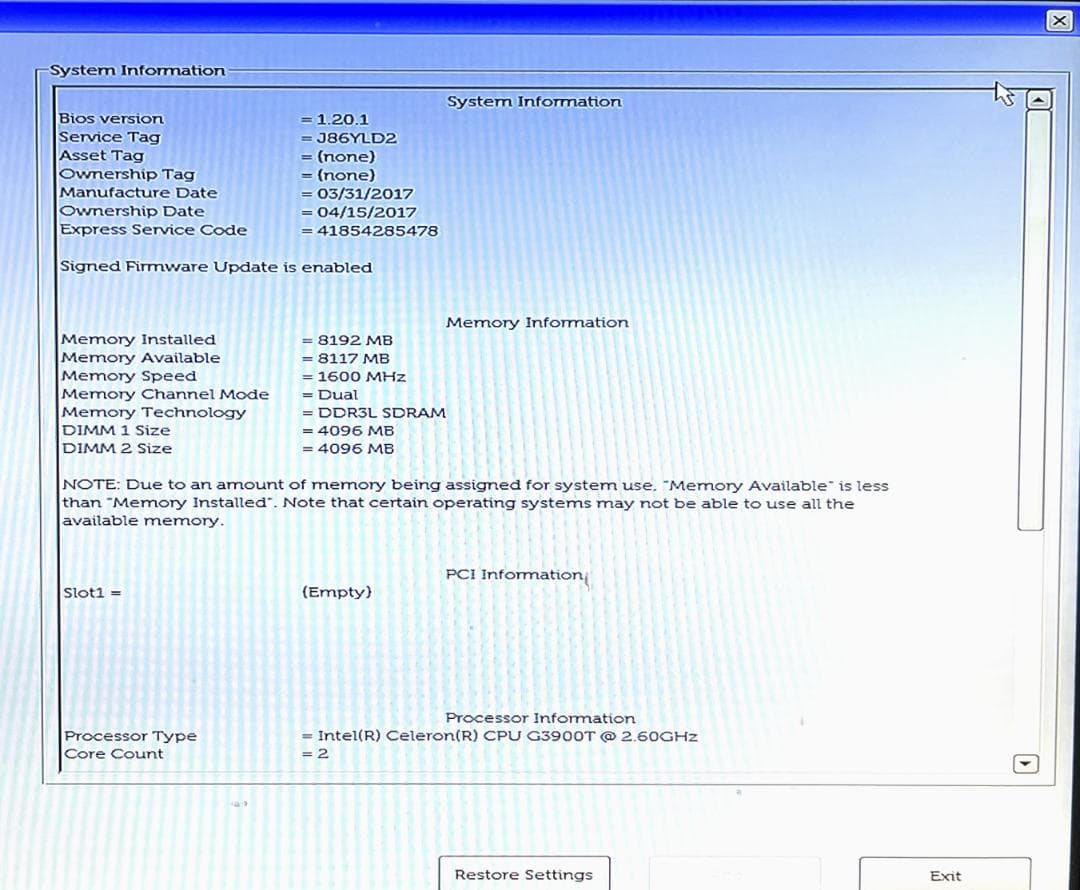
Task: Click the System Information header
Action: [535, 101]
